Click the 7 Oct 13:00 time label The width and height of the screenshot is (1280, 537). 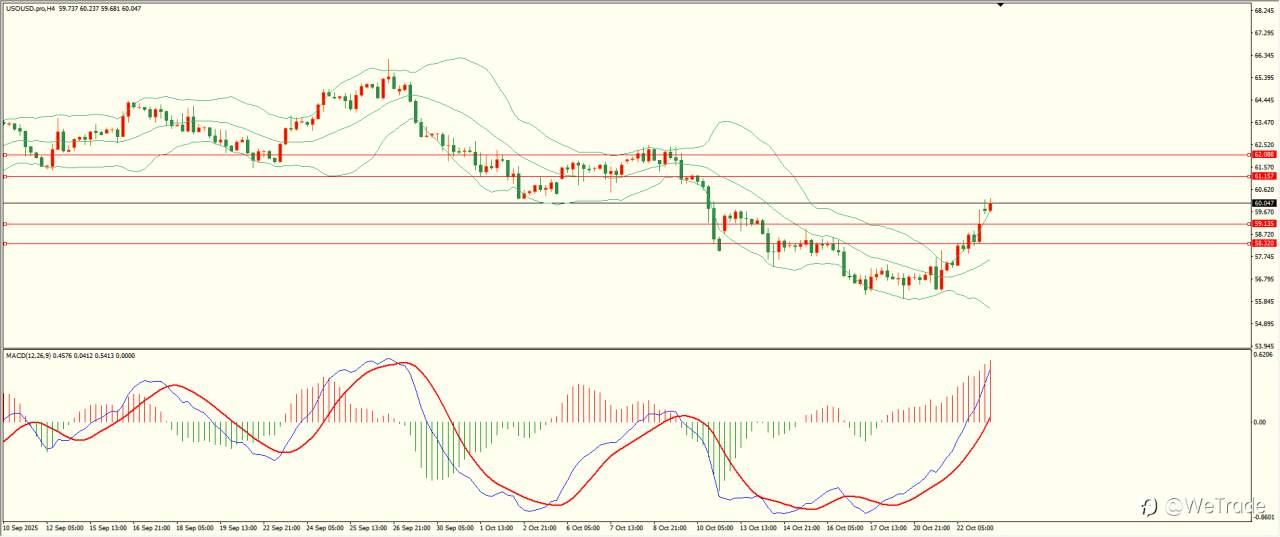[628, 526]
